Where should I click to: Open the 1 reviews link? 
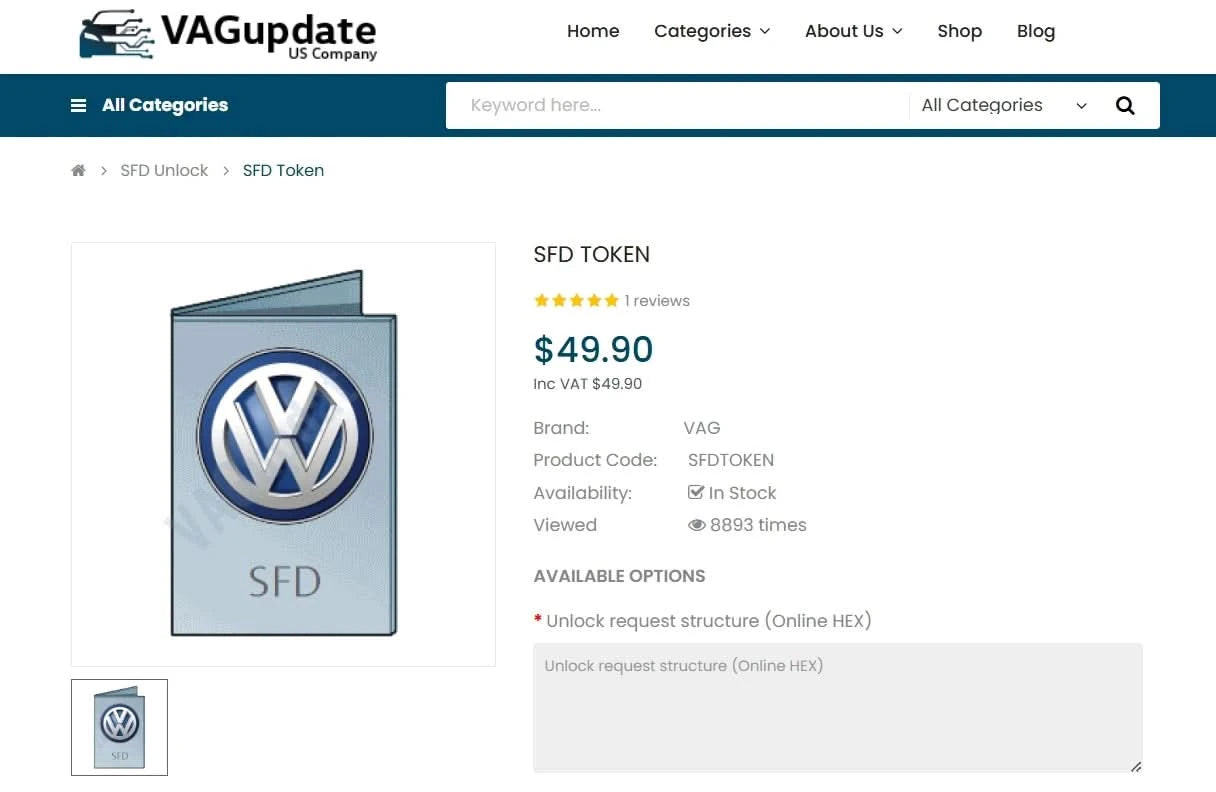point(657,300)
